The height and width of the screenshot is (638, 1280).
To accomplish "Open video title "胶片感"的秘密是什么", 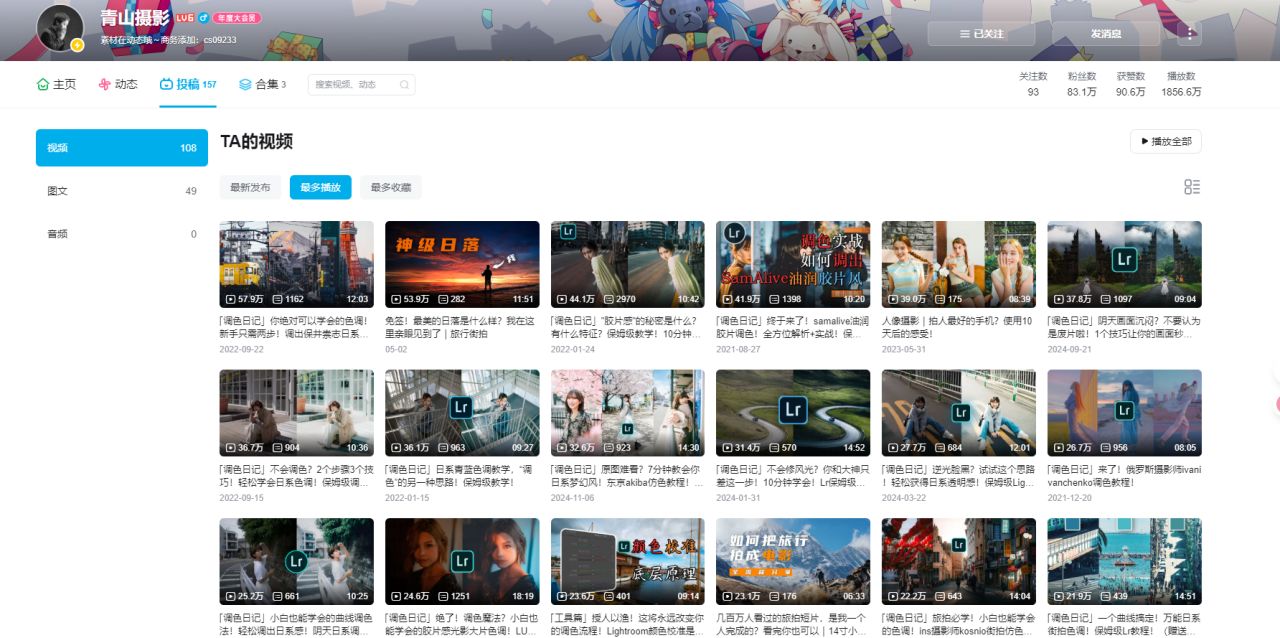I will coord(627,327).
